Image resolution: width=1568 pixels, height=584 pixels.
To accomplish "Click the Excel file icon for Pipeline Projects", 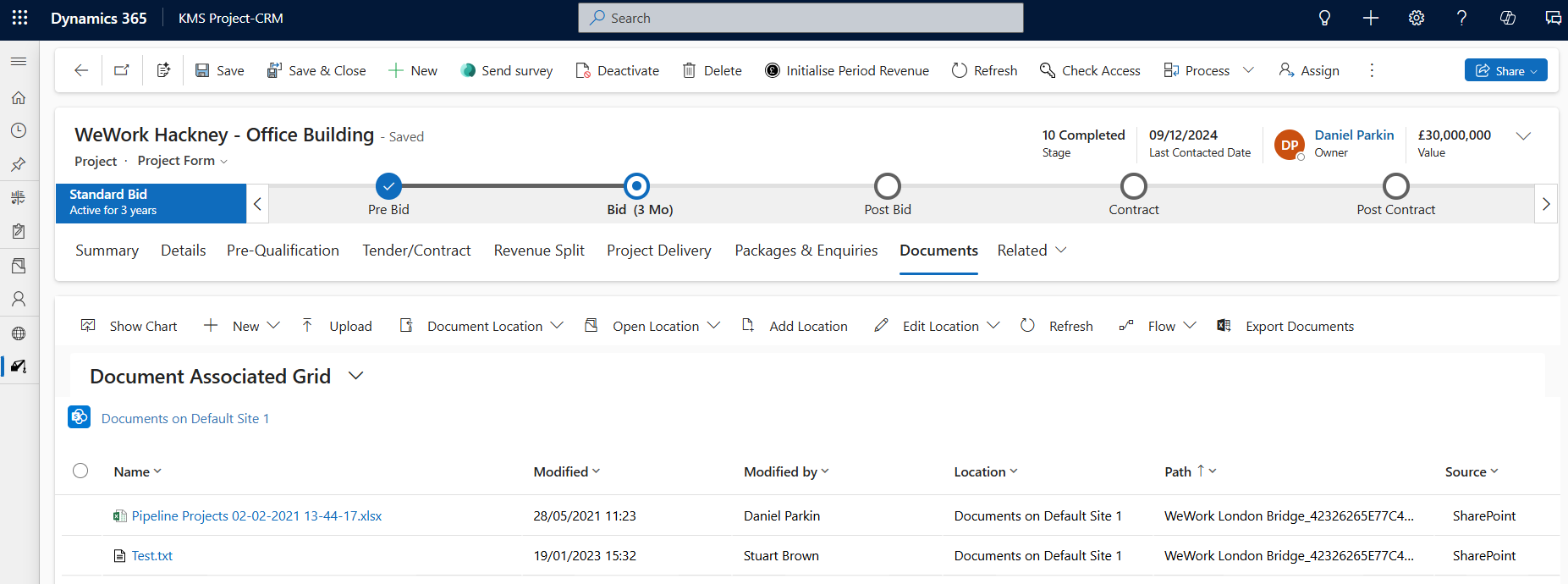I will pos(120,515).
